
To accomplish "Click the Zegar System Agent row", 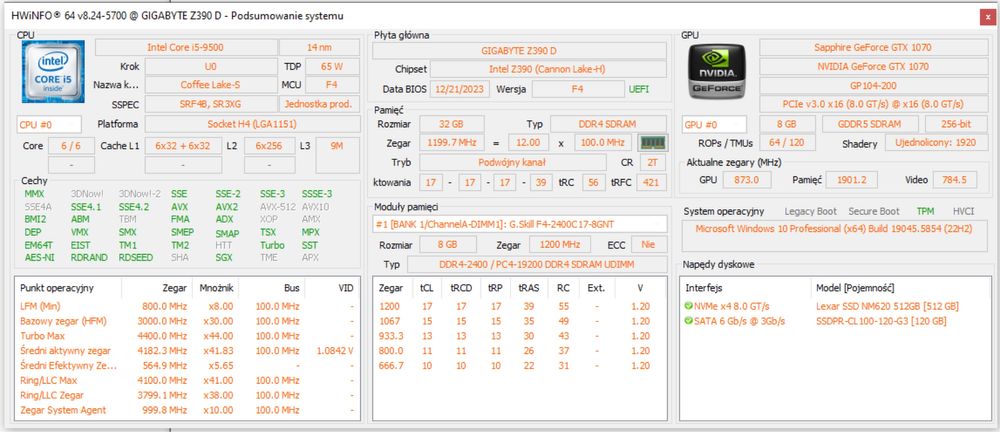I will click(x=187, y=410).
